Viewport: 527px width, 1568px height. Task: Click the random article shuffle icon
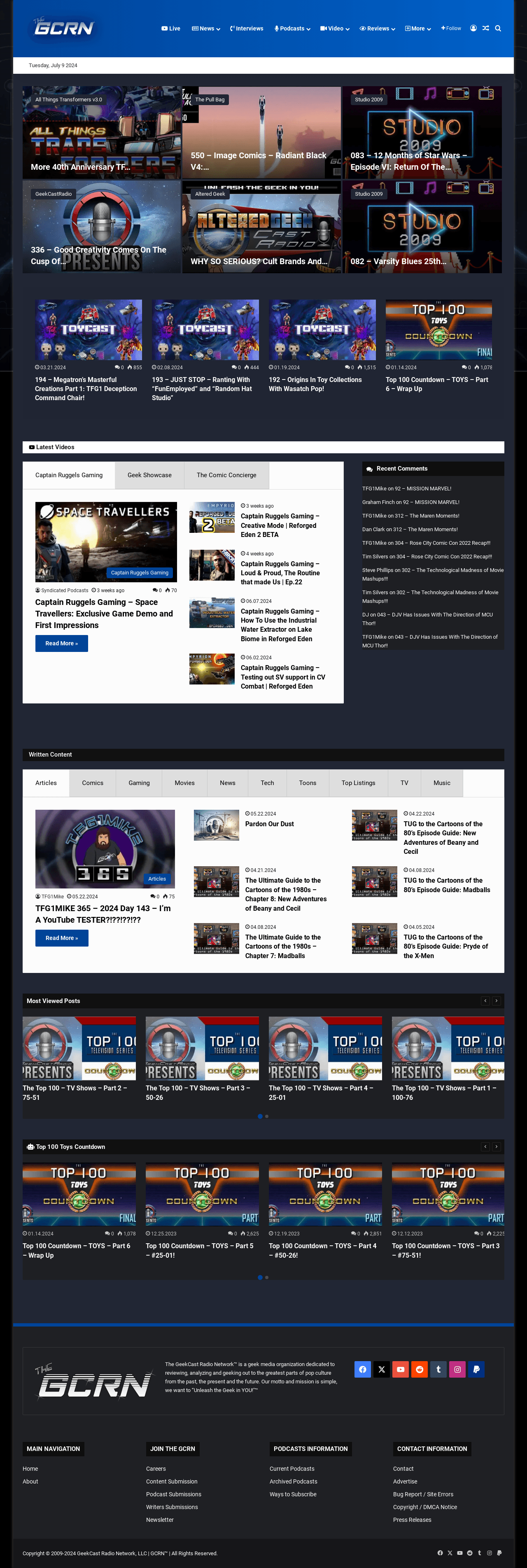[486, 28]
